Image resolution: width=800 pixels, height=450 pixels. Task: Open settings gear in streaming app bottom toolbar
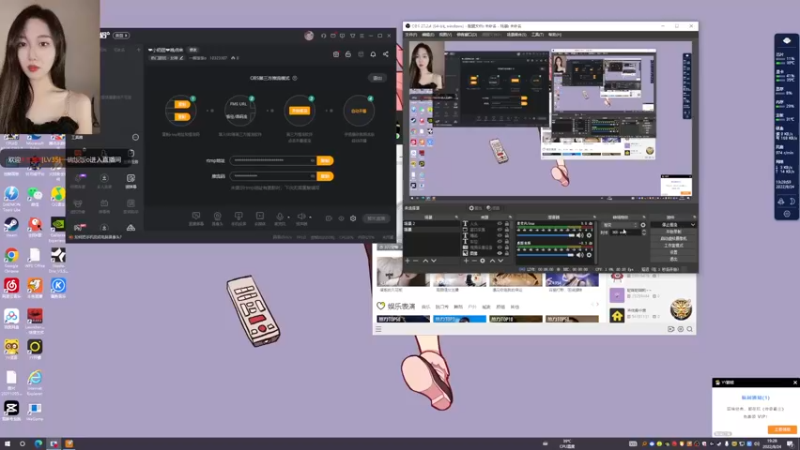pos(353,218)
